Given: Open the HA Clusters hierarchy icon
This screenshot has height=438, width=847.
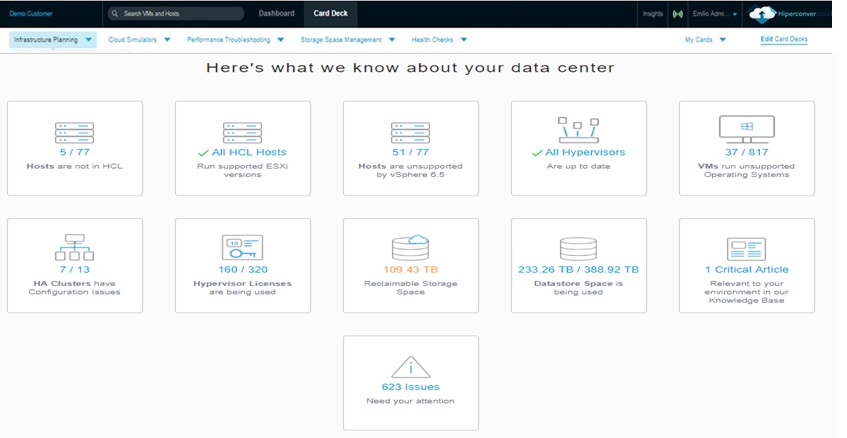Looking at the screenshot, I should [x=74, y=249].
